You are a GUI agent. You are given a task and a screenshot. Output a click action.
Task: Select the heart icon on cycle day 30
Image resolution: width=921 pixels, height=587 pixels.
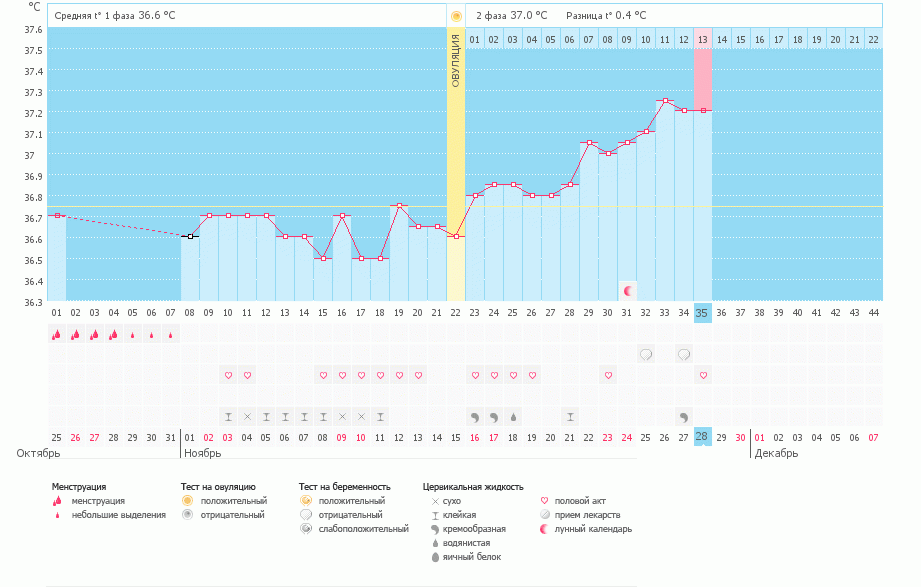tap(608, 375)
